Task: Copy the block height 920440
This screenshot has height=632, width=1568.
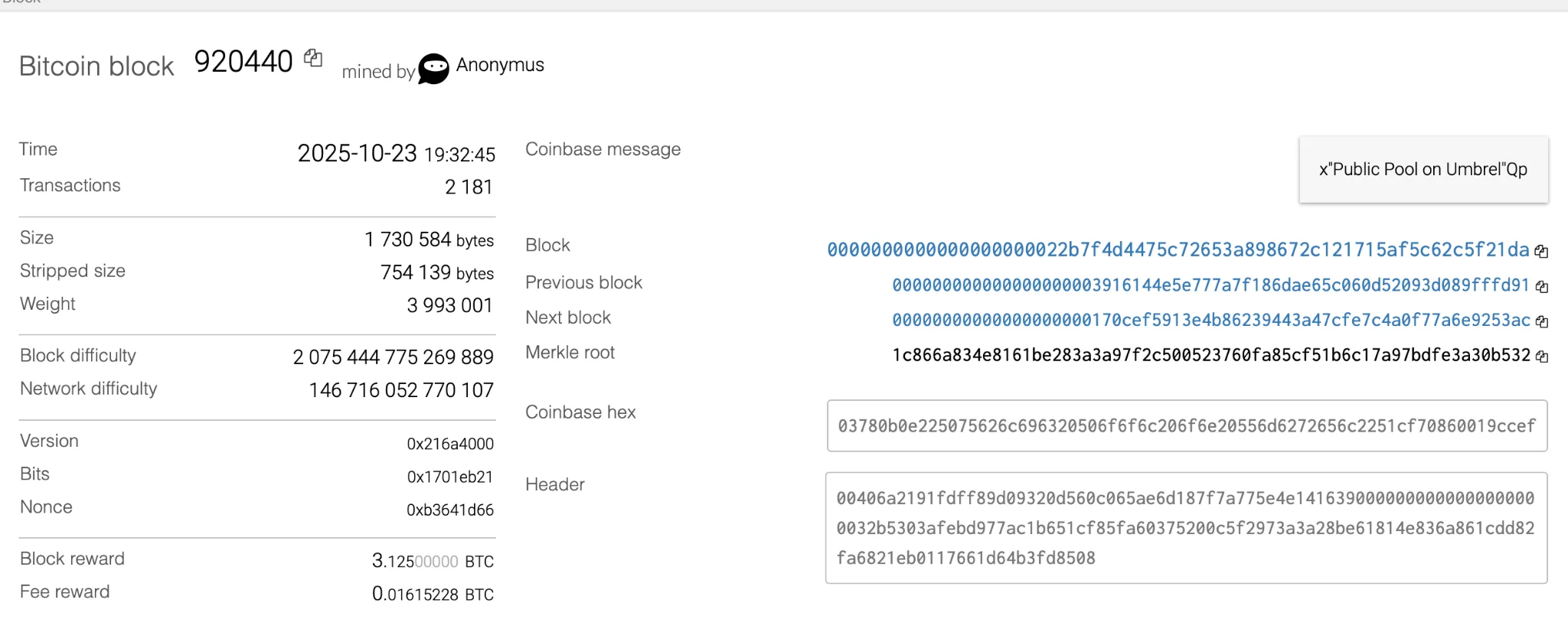Action: click(313, 57)
